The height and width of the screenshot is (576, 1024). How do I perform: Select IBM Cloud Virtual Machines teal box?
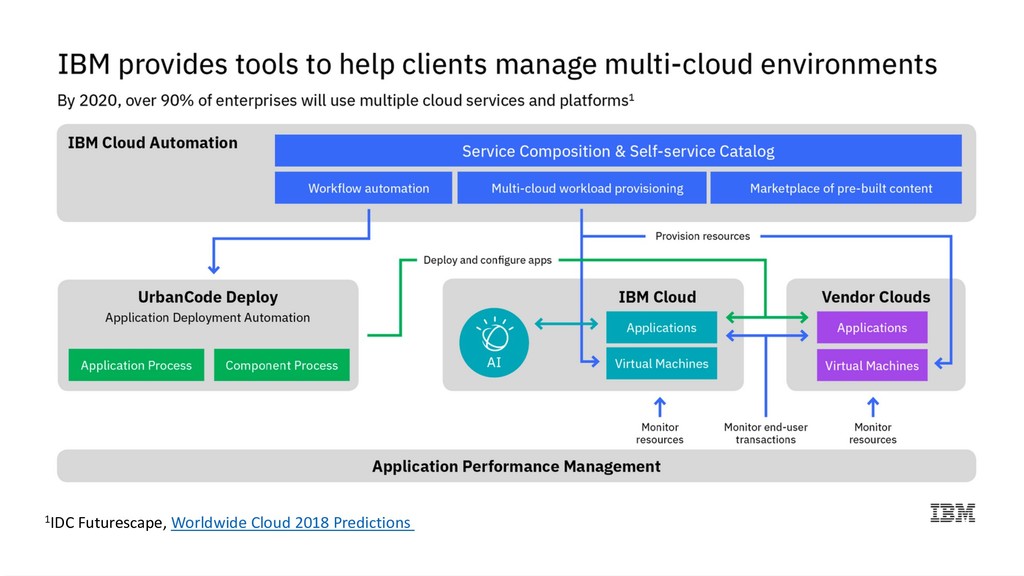coord(662,364)
